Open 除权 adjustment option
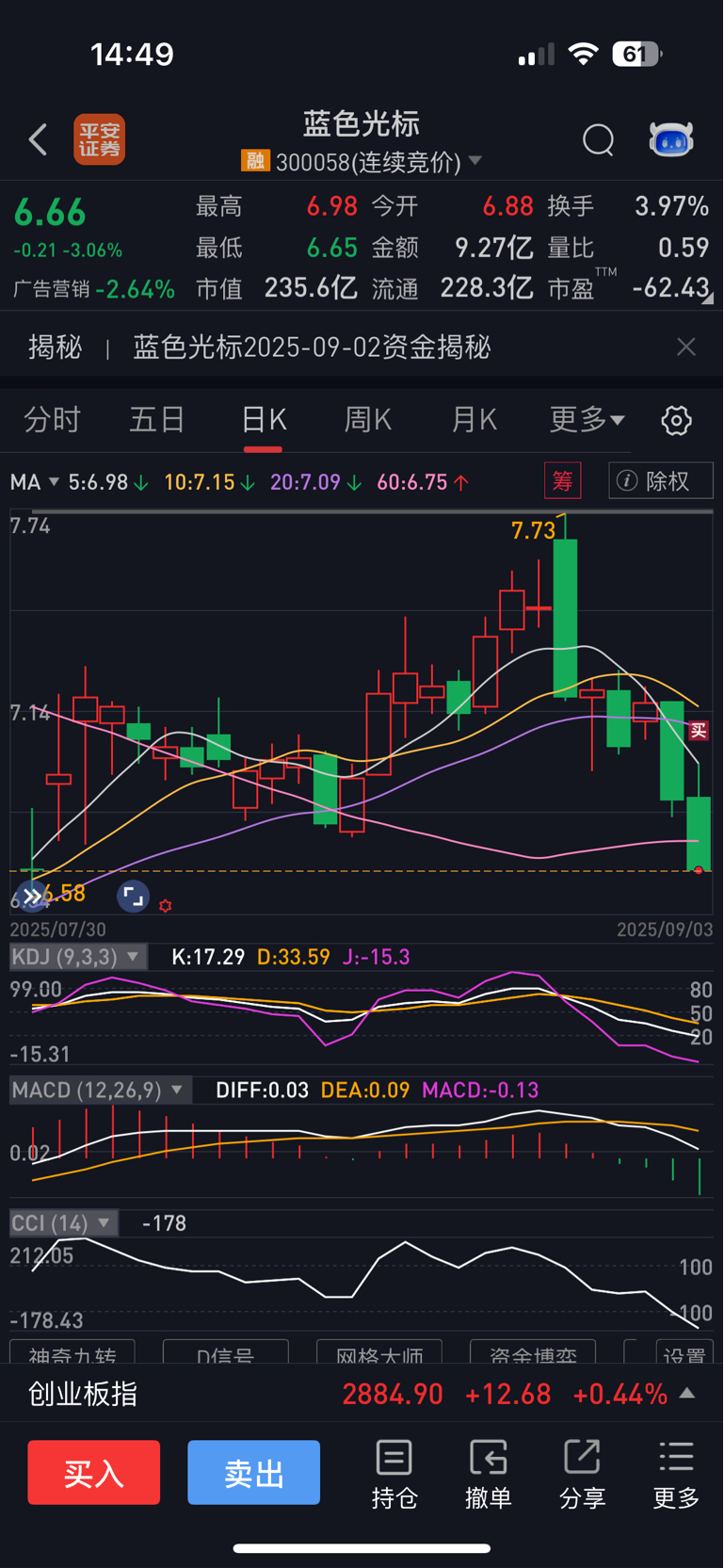The width and height of the screenshot is (724, 1568). tap(660, 481)
